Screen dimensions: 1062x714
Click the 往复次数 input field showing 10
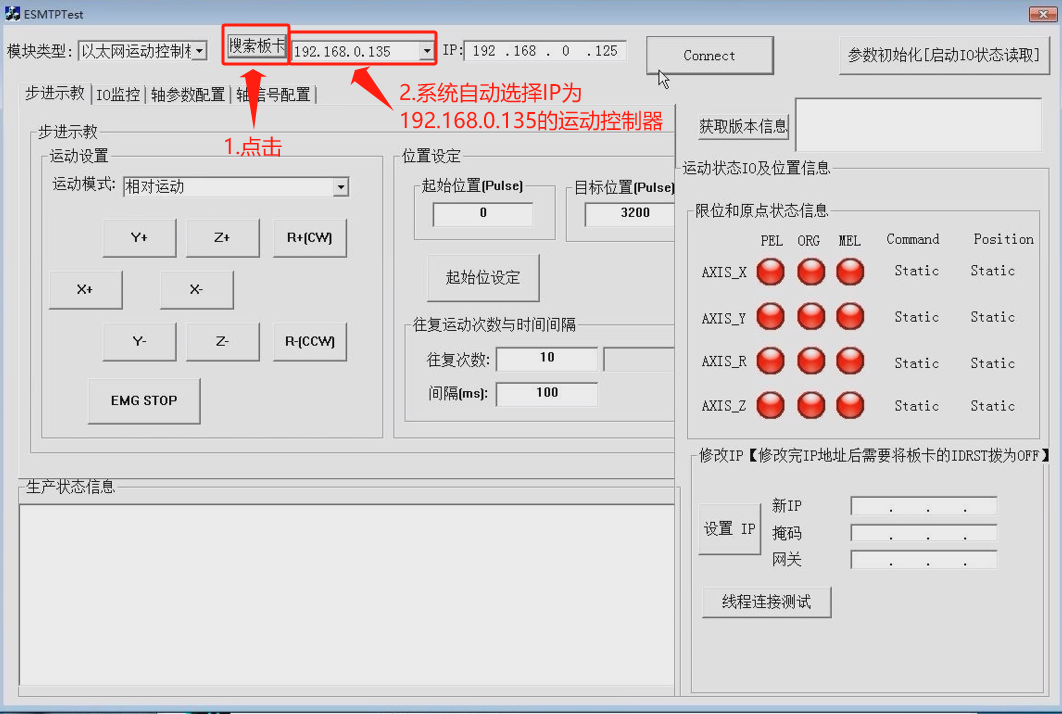click(546, 358)
